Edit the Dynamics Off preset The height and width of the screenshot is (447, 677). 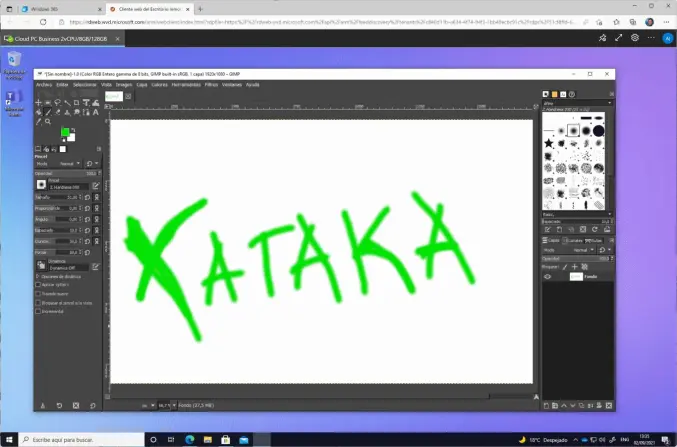click(95, 266)
